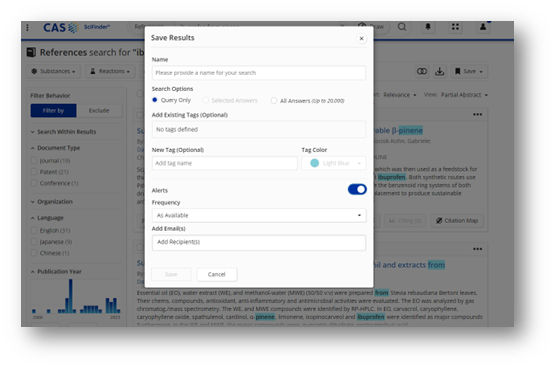Screen dimensions: 556x369
Task: Click the download results icon
Action: [x=440, y=71]
